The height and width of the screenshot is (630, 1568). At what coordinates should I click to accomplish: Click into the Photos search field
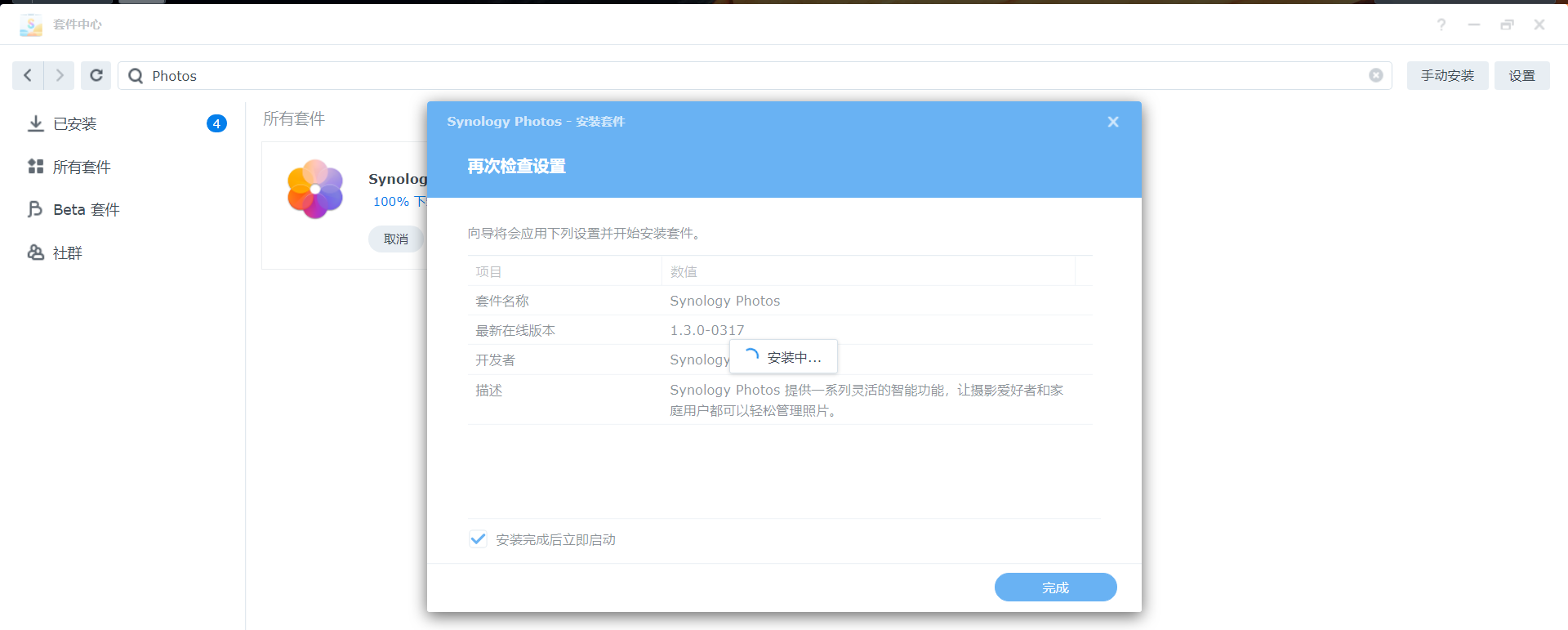(x=755, y=75)
